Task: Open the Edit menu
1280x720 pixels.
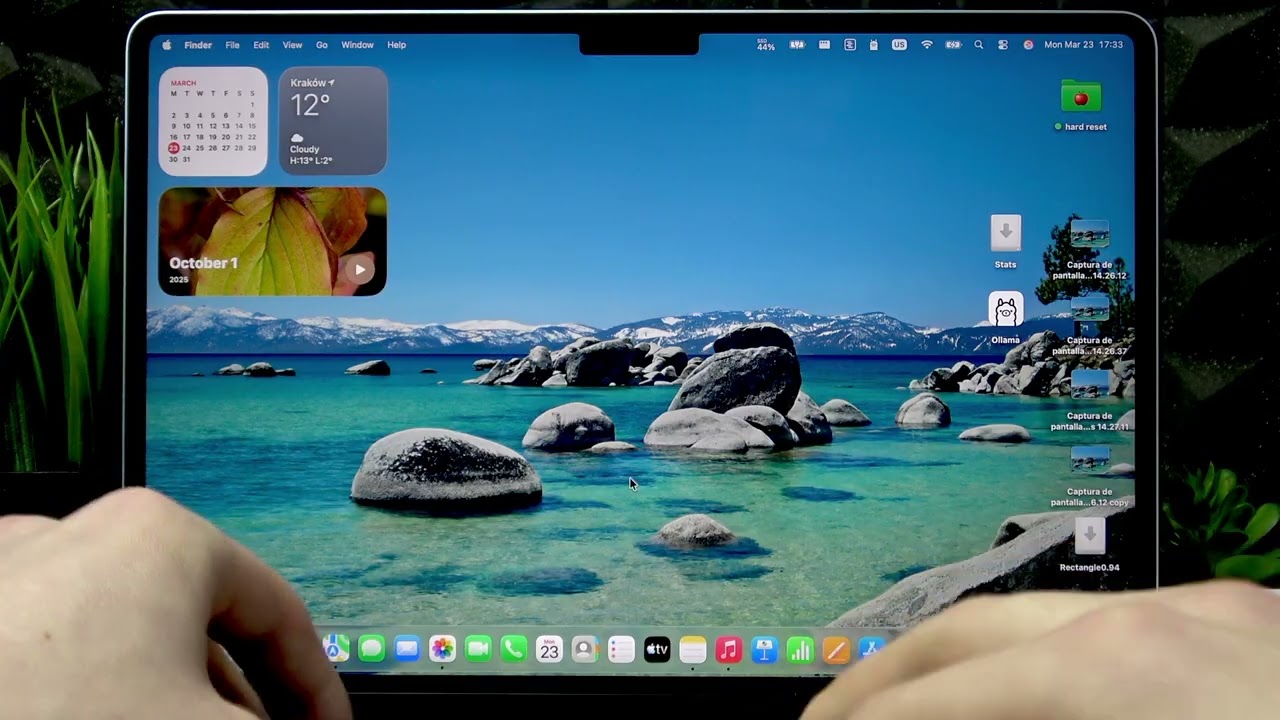Action: click(x=261, y=45)
